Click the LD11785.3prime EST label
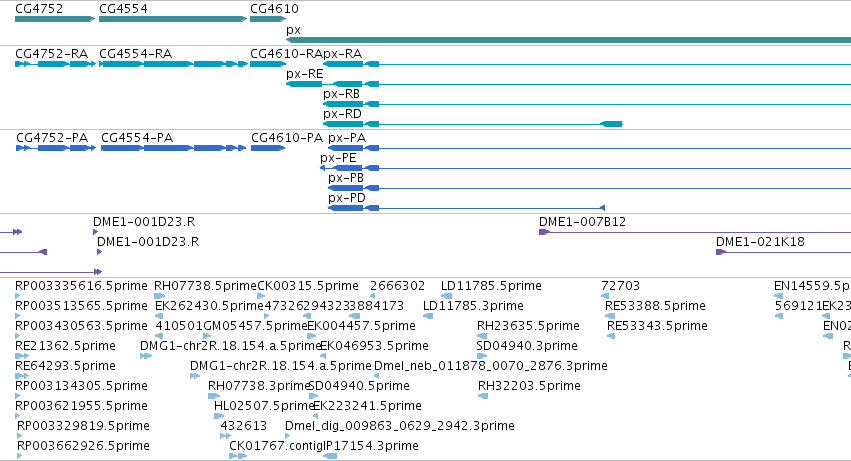The height and width of the screenshot is (461, 851). [x=473, y=306]
